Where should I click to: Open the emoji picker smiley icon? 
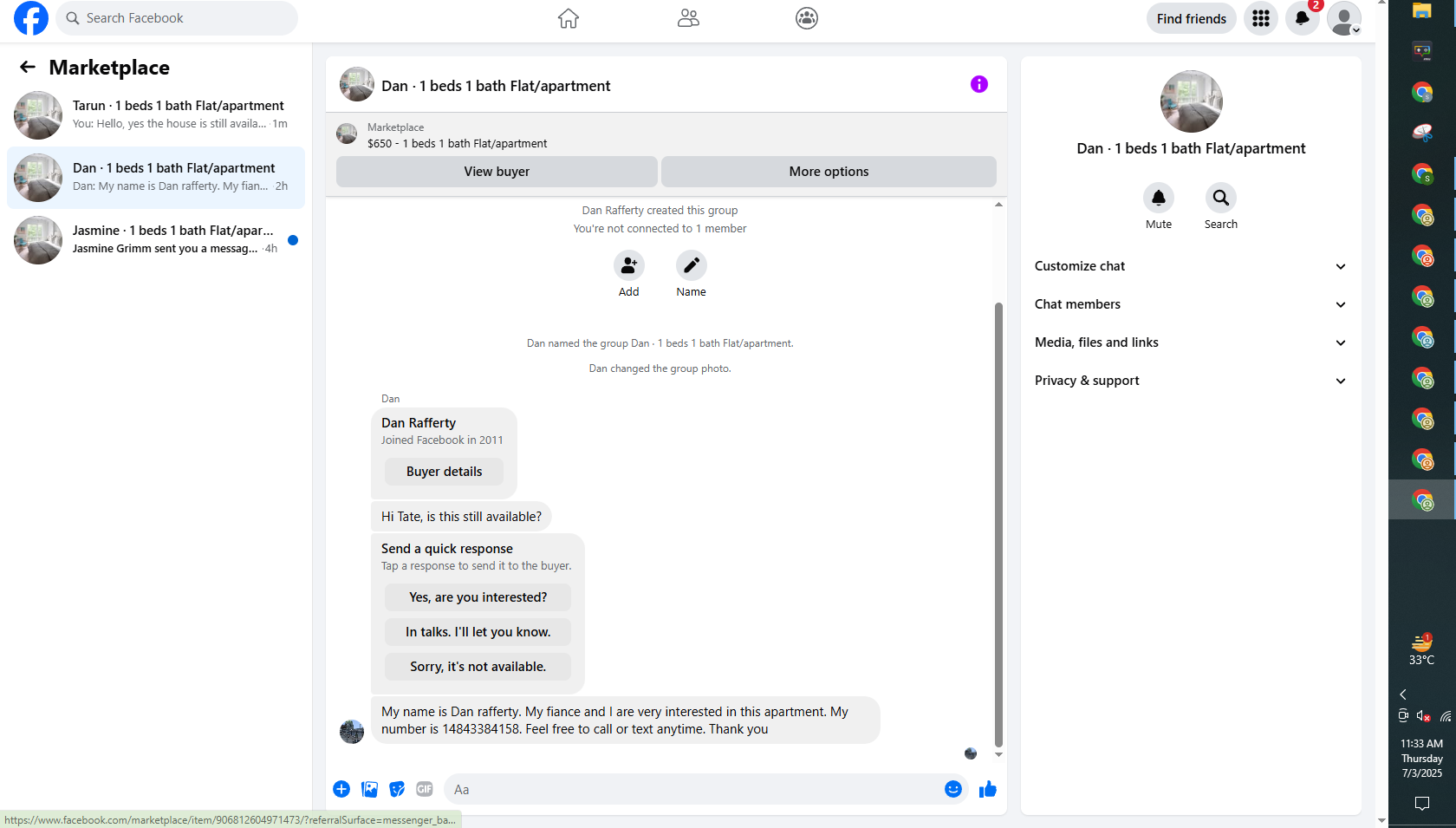pos(953,789)
